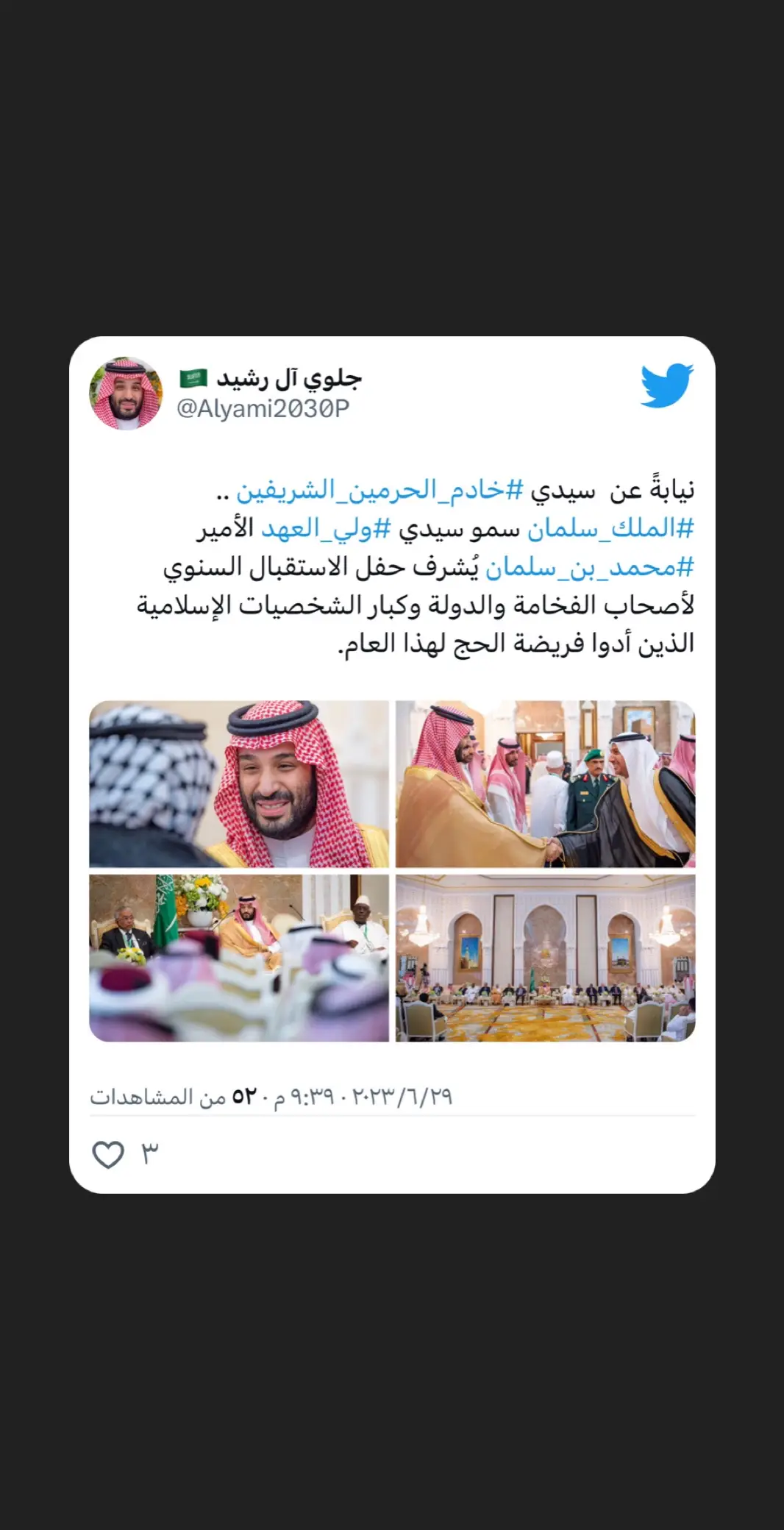Open the display name جلوي آل رشيد
Viewport: 784px width, 1530px height.
point(288,379)
